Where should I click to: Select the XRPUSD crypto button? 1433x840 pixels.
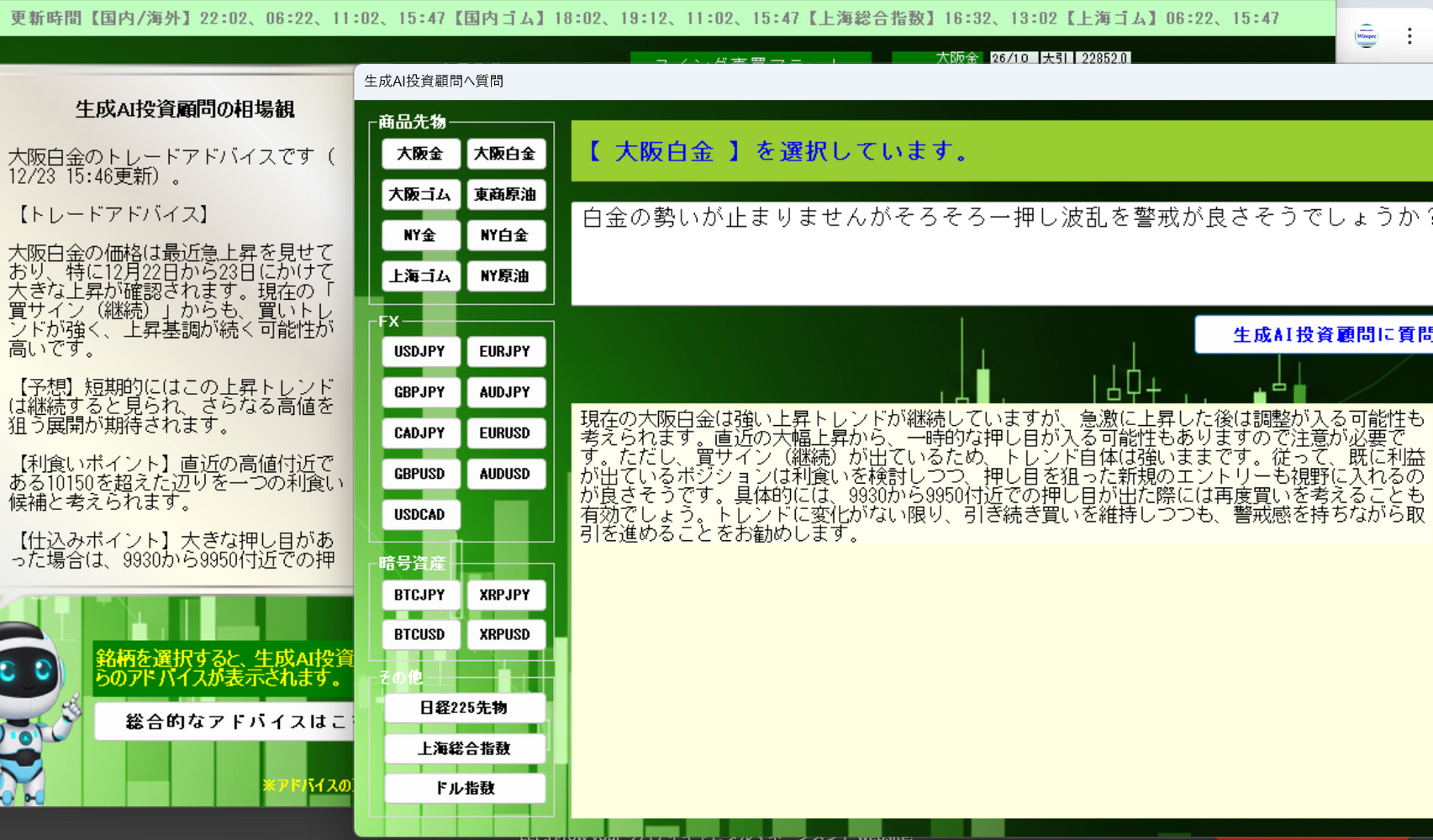(x=505, y=634)
